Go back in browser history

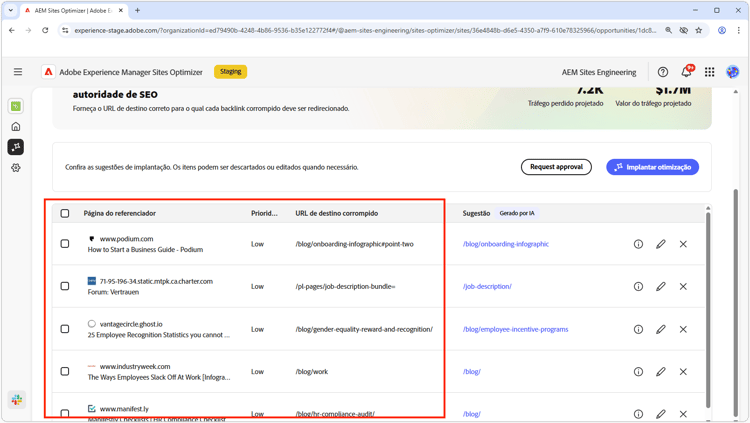coord(12,30)
